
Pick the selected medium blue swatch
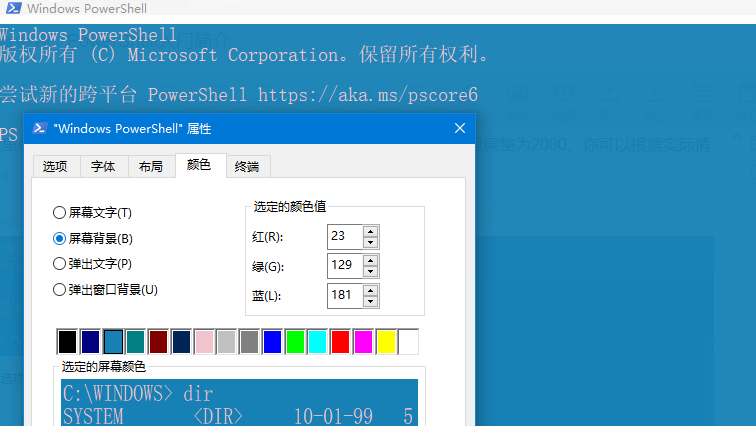(x=113, y=342)
